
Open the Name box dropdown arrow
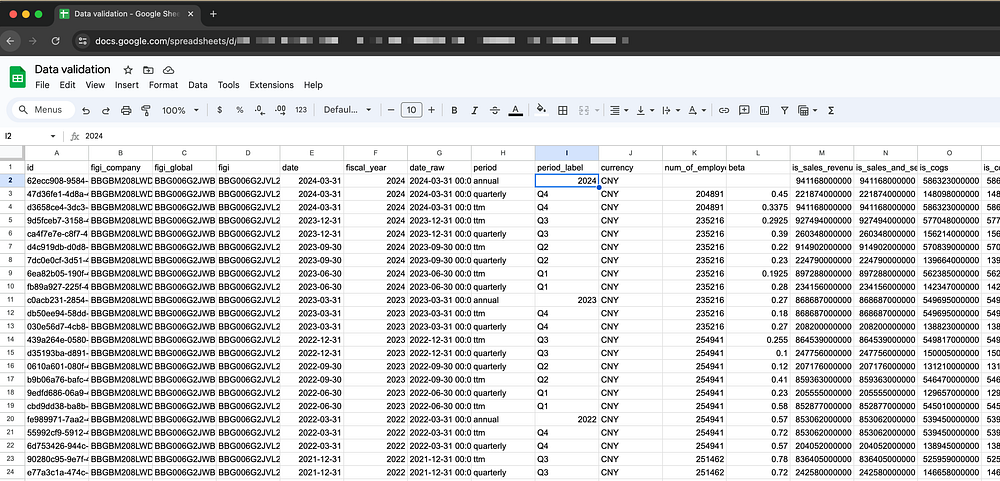tap(53, 136)
